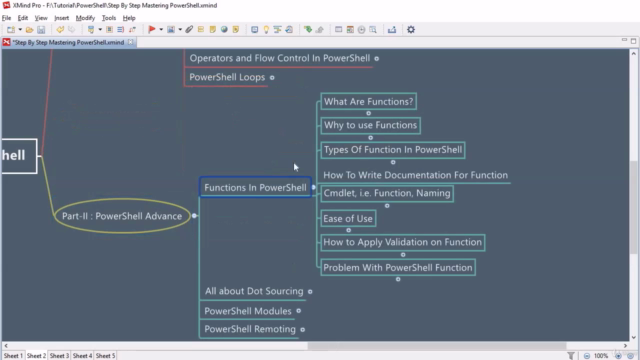The height and width of the screenshot is (360, 640).
Task: Open the File menu
Action: pos(7,18)
